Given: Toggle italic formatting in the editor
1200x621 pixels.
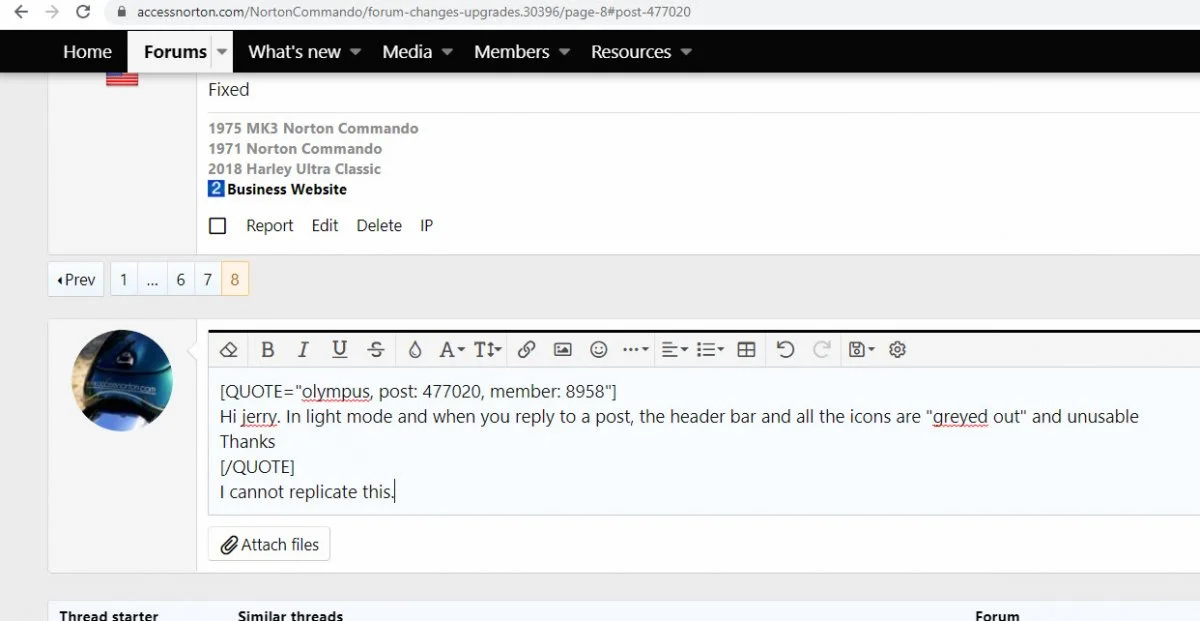Looking at the screenshot, I should (303, 350).
